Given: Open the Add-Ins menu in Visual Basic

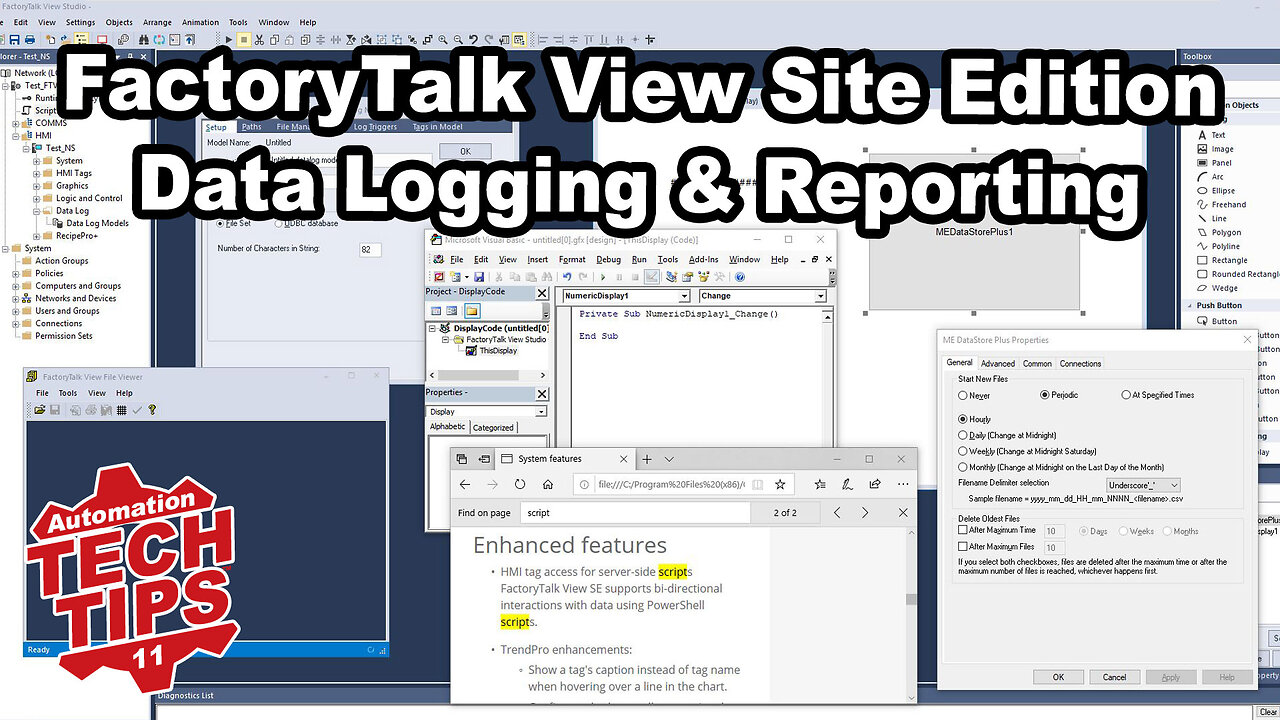Looking at the screenshot, I should [x=704, y=259].
